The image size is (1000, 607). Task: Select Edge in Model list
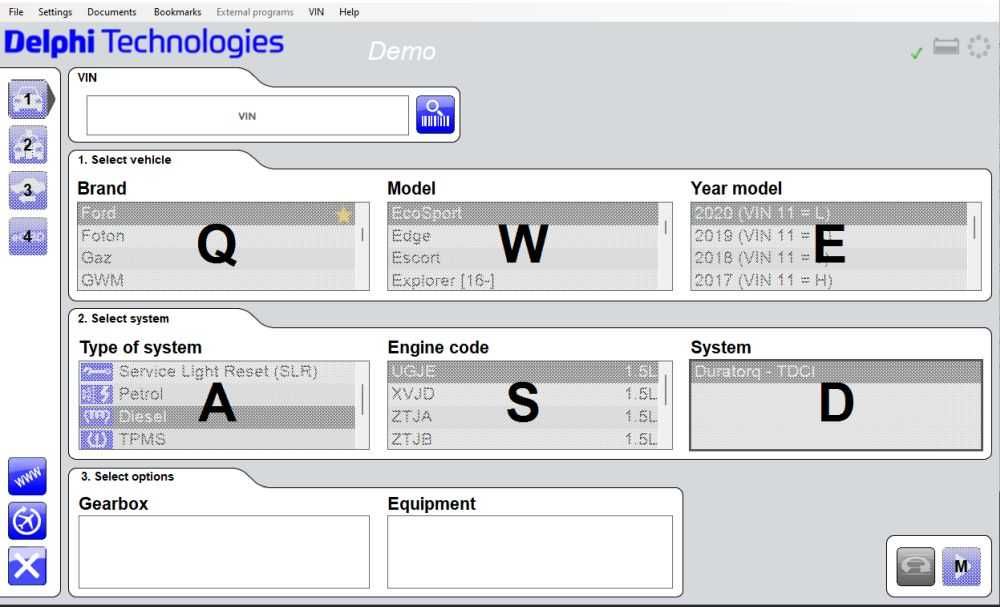click(523, 236)
